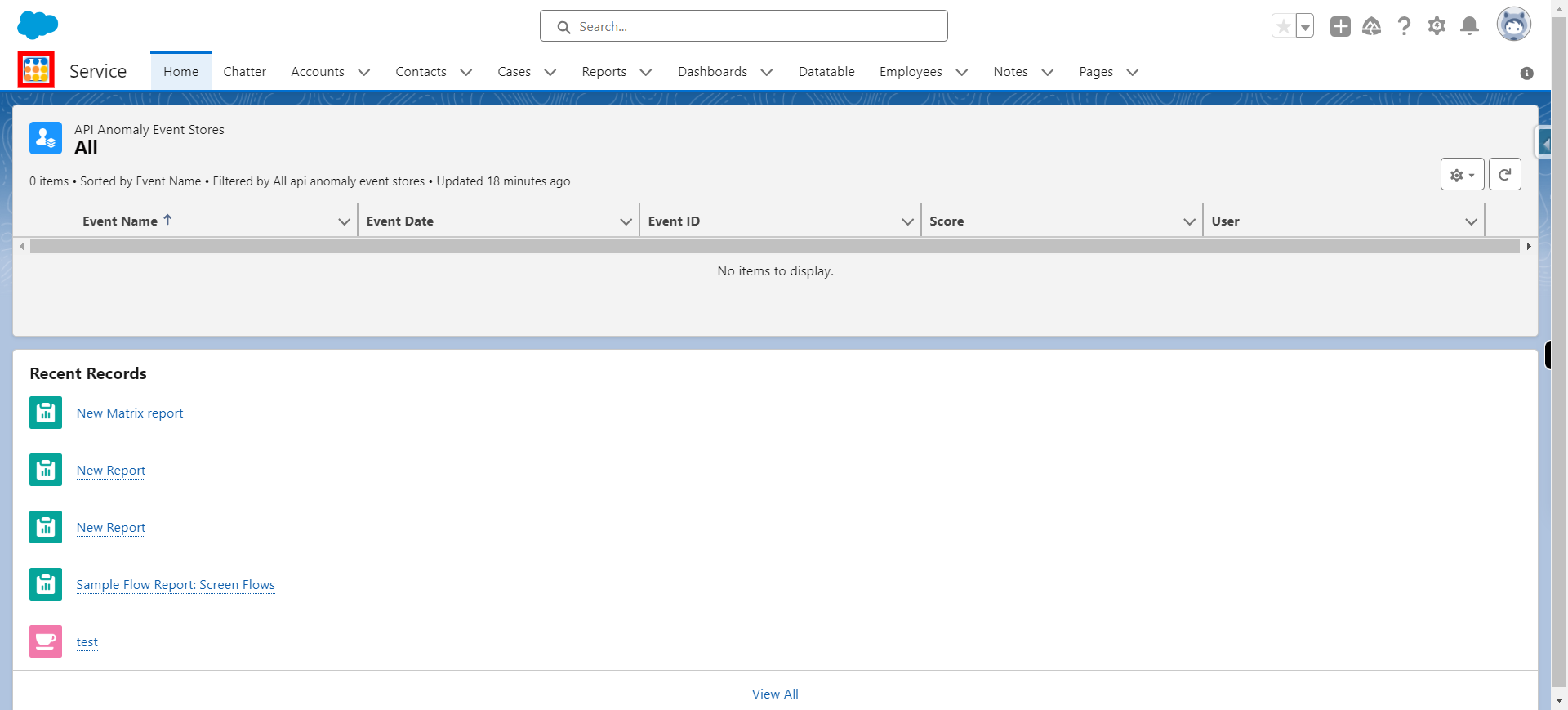Open Event Date column actions chevron
The height and width of the screenshot is (710, 1568).
(x=626, y=221)
